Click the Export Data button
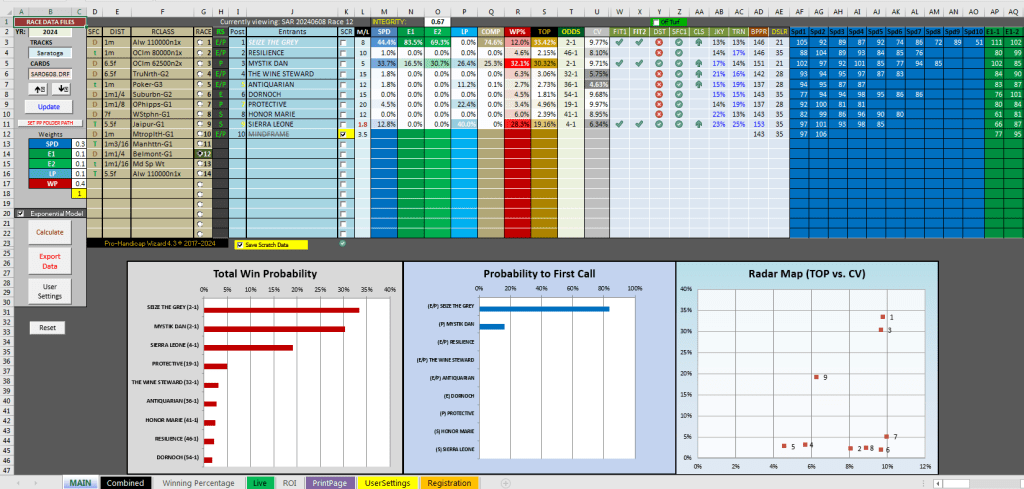 [49, 262]
